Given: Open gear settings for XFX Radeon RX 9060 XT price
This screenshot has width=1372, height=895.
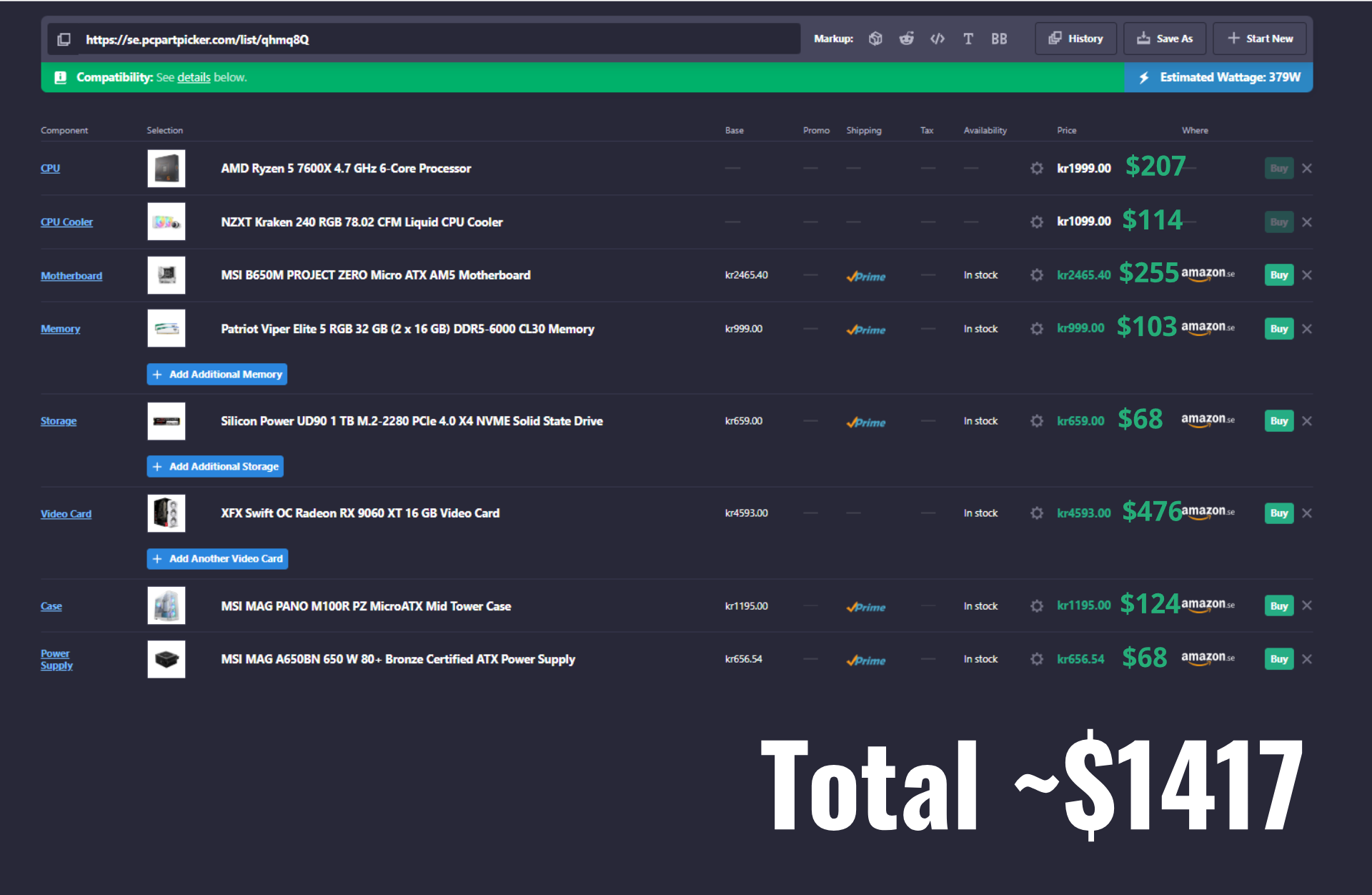Looking at the screenshot, I should tap(1037, 513).
